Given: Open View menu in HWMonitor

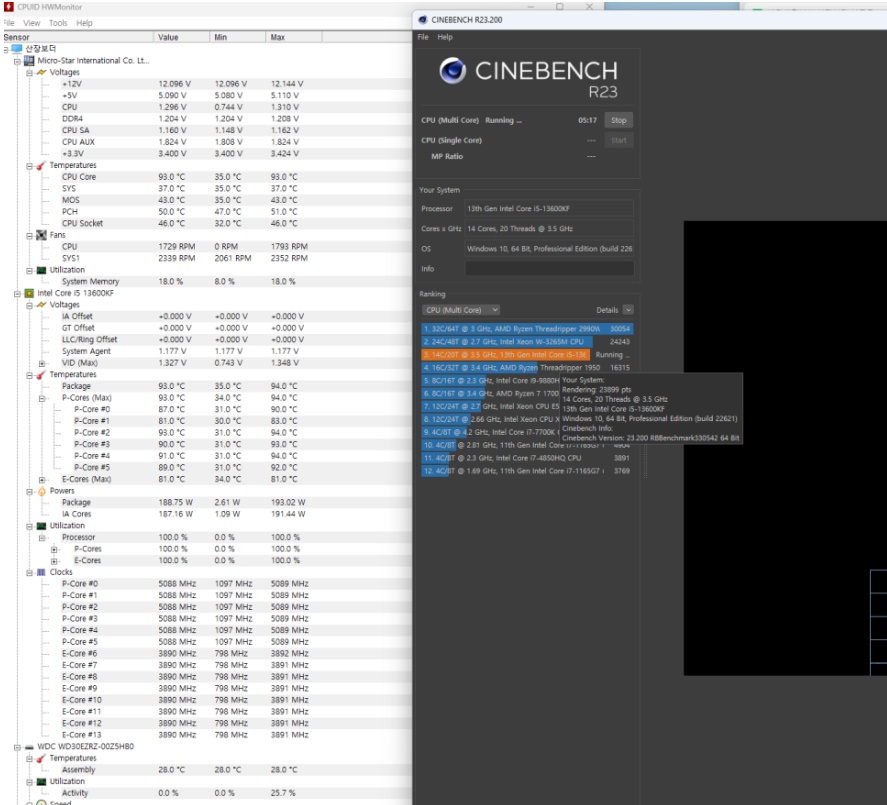Looking at the screenshot, I should [x=32, y=23].
